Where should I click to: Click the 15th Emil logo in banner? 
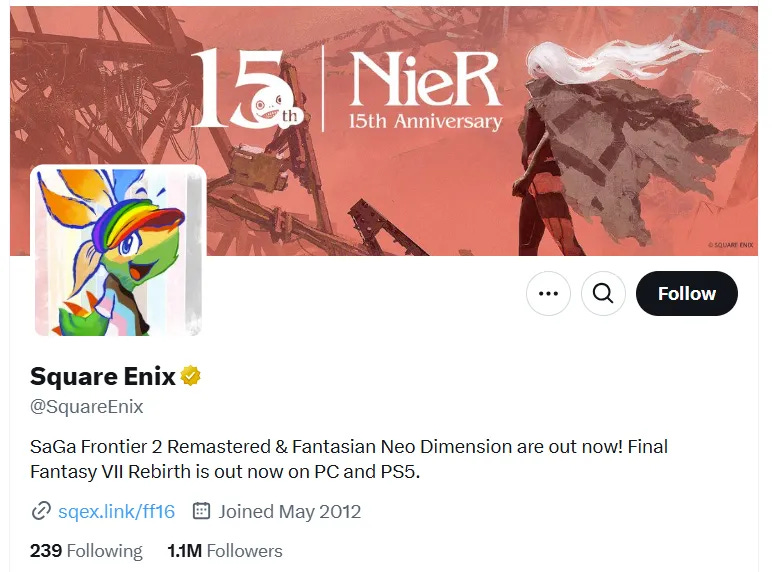point(245,89)
